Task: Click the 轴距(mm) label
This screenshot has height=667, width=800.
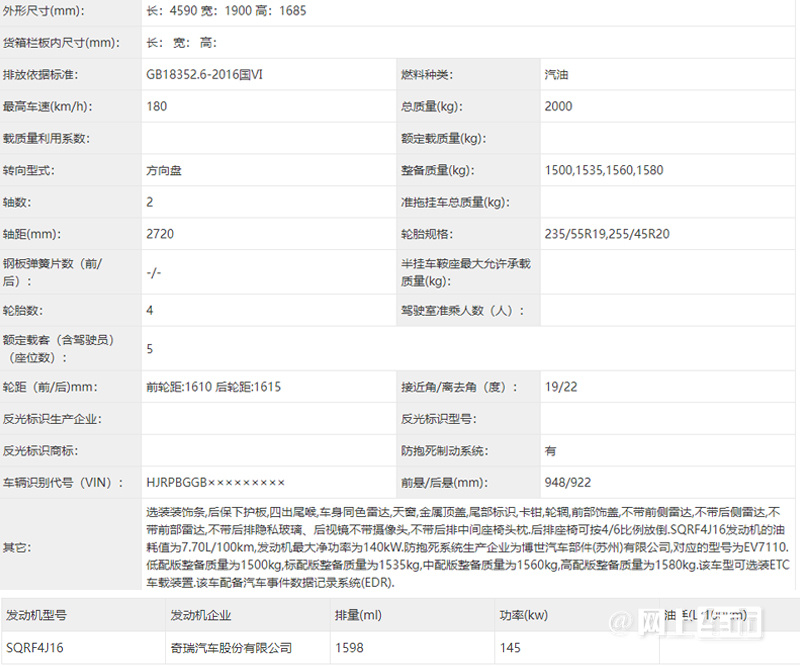Action: tap(32, 234)
